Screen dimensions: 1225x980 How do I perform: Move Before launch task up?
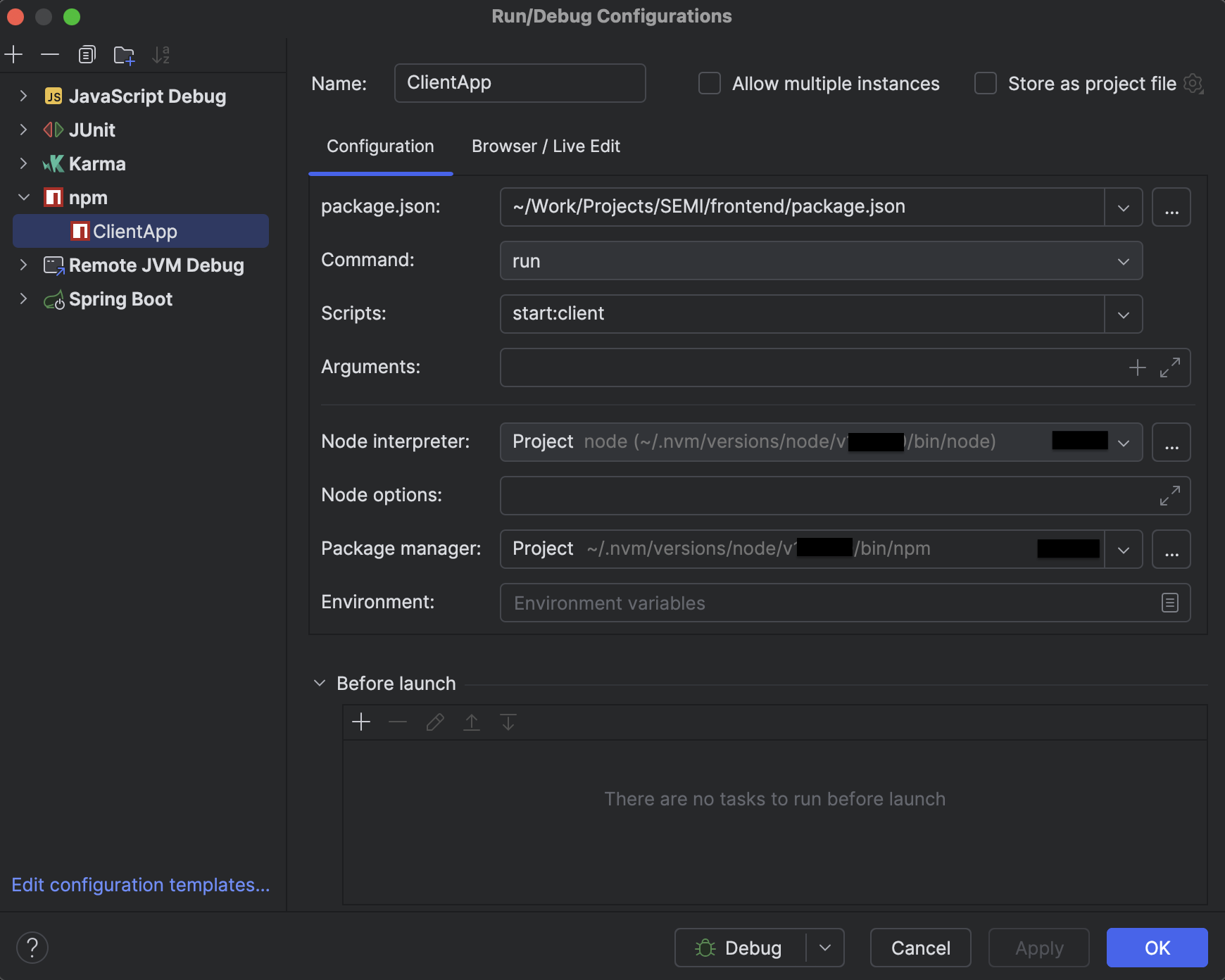tap(472, 722)
